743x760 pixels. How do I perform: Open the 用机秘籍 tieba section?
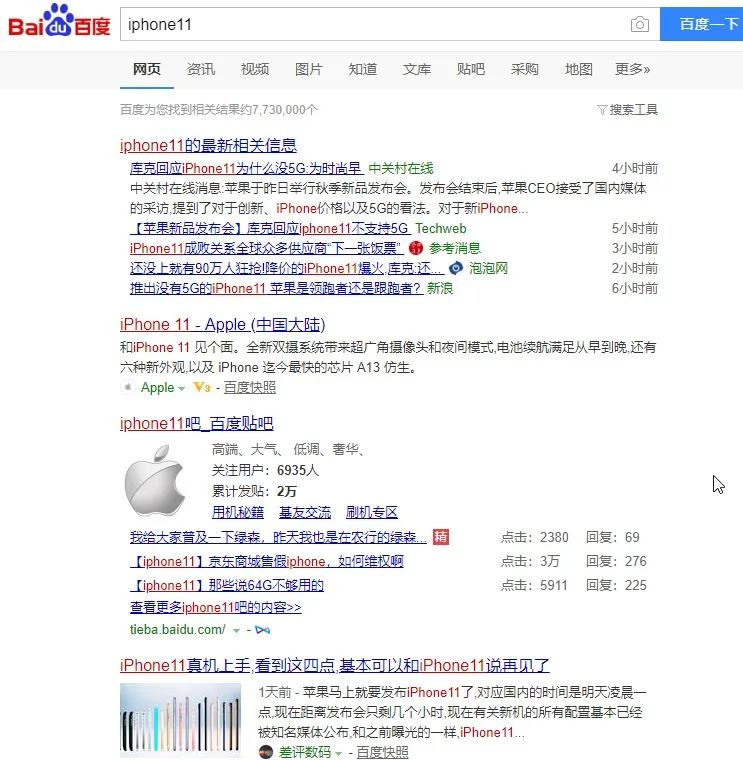tap(238, 512)
